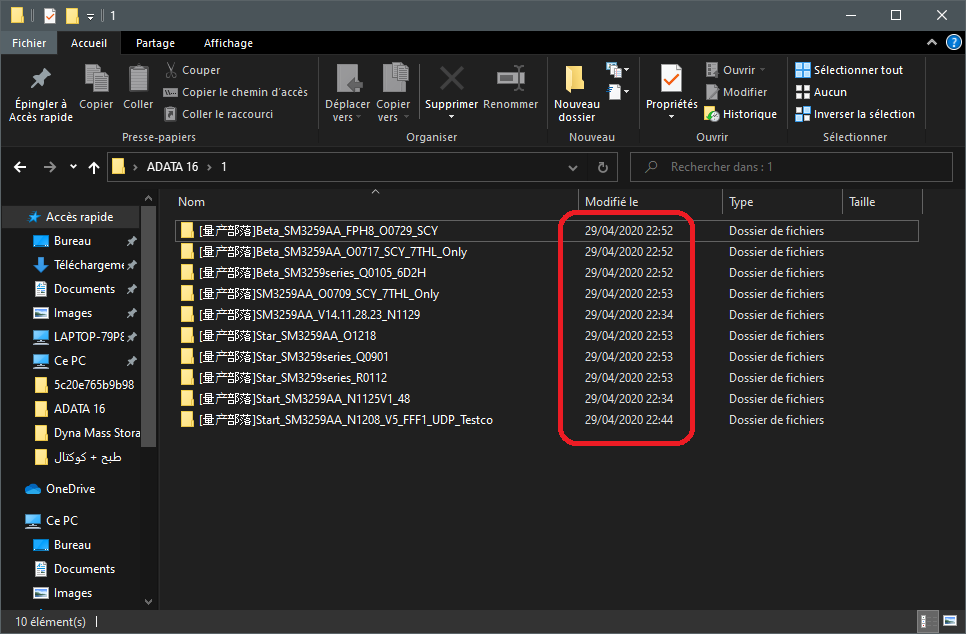Expand the address bar history dropdown
Screen dimensions: 966x634
coord(573,168)
